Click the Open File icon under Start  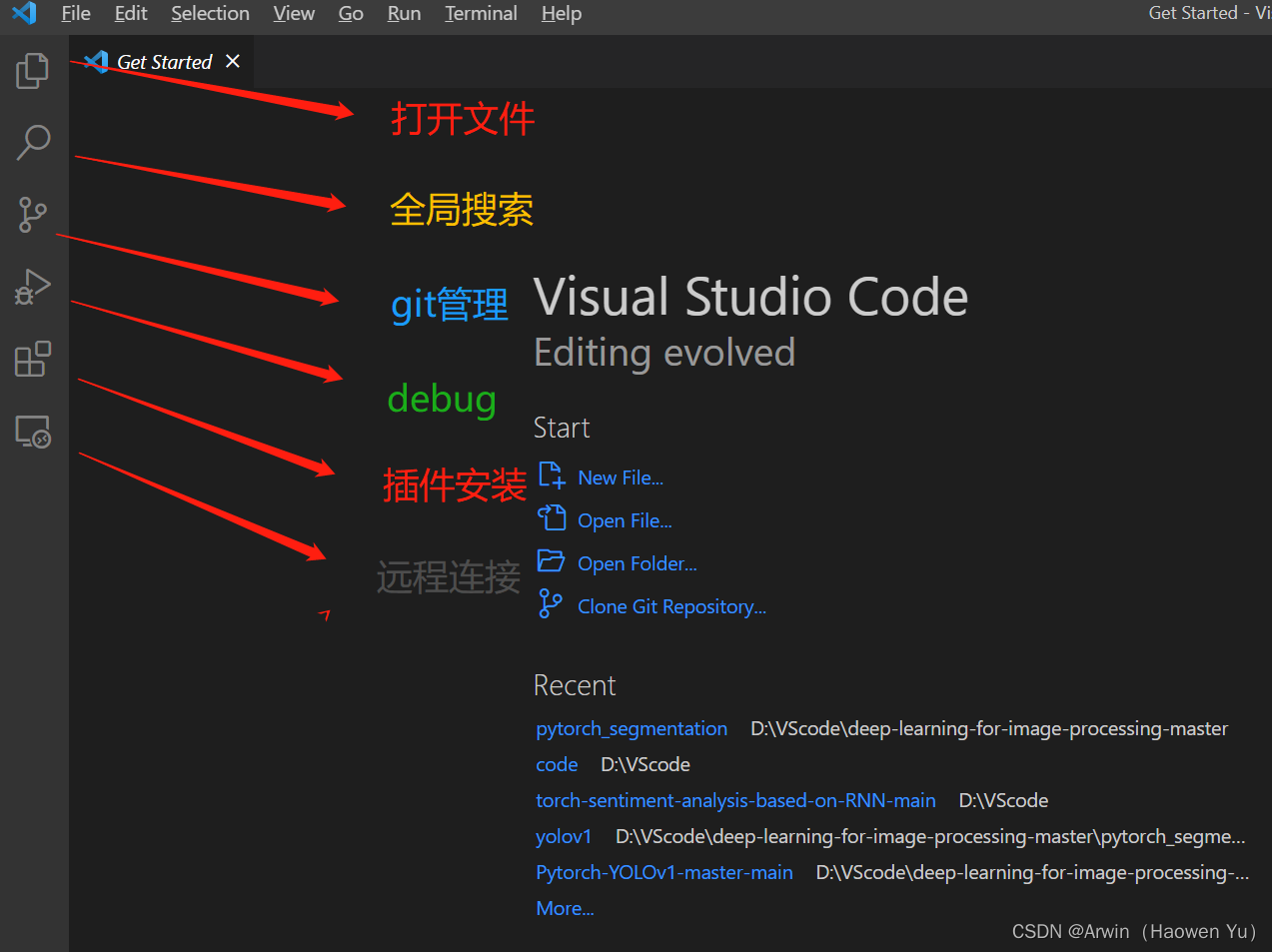pyautogui.click(x=552, y=517)
